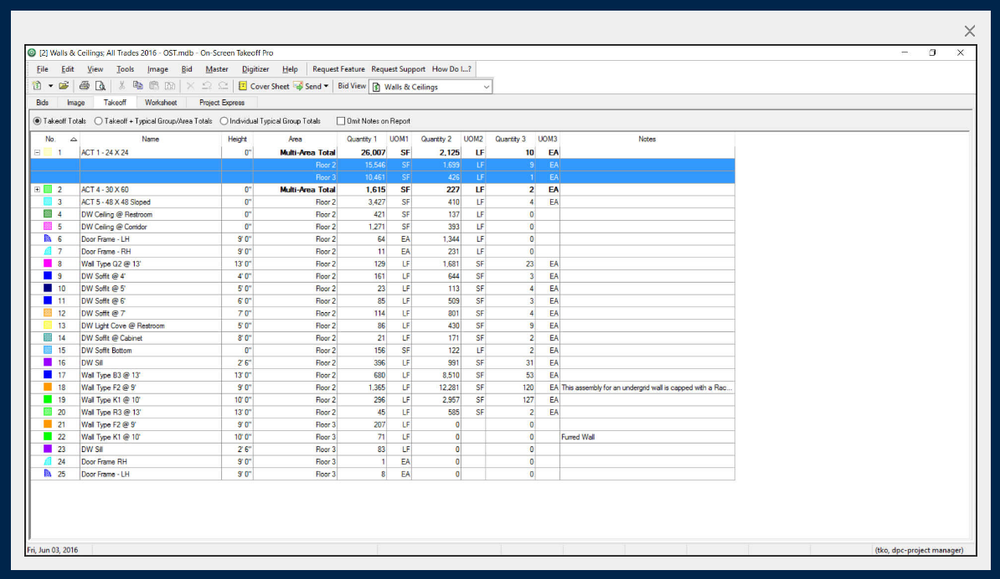
Task: Click the Door Frame - LH row icon
Action: 48,239
